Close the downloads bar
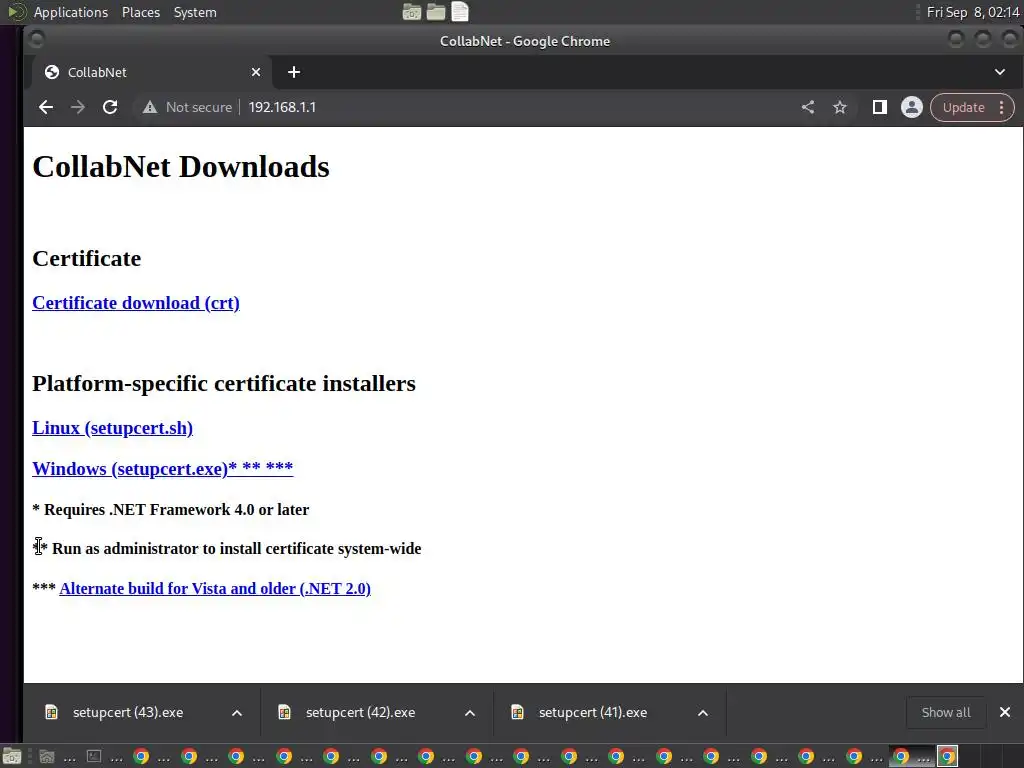Viewport: 1024px width, 768px height. (x=1005, y=712)
